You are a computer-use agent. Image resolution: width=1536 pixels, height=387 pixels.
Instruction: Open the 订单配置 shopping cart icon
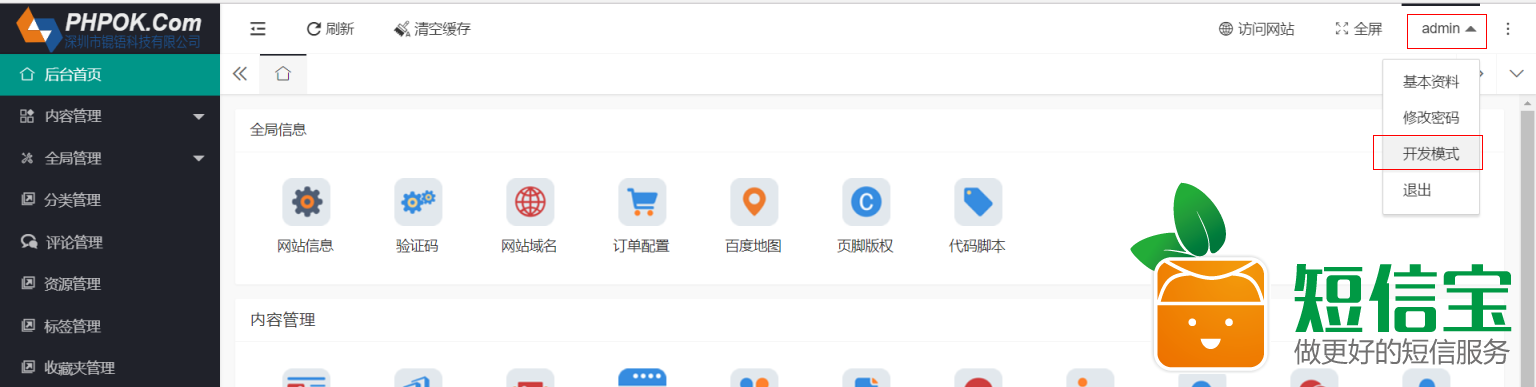[642, 202]
